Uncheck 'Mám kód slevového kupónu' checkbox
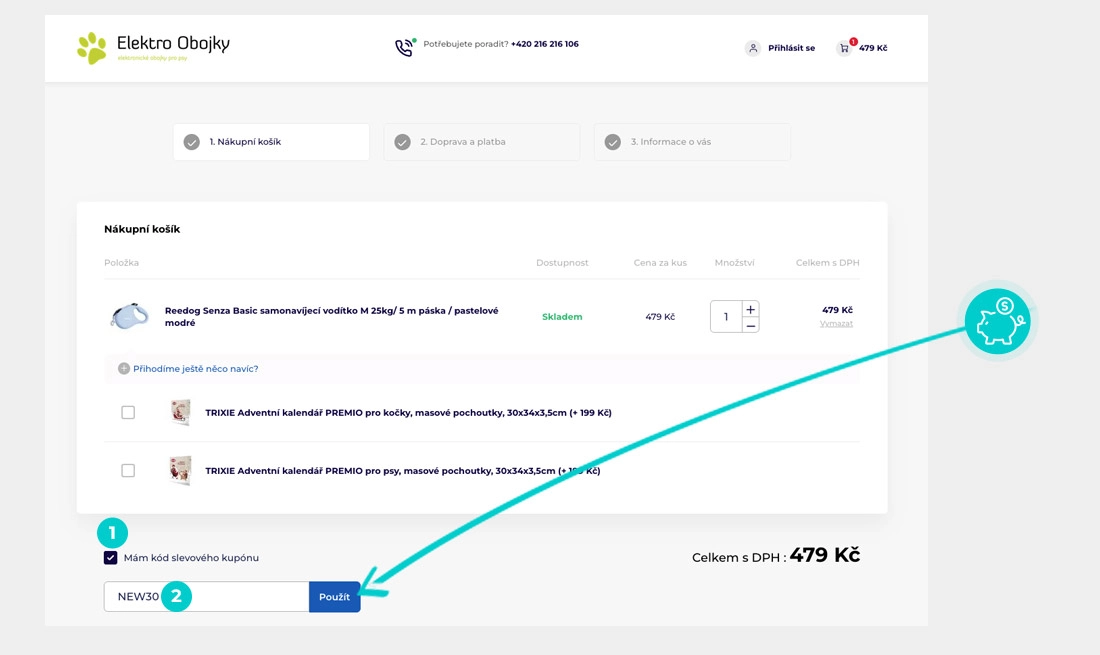Image resolution: width=1100 pixels, height=655 pixels. pos(111,558)
